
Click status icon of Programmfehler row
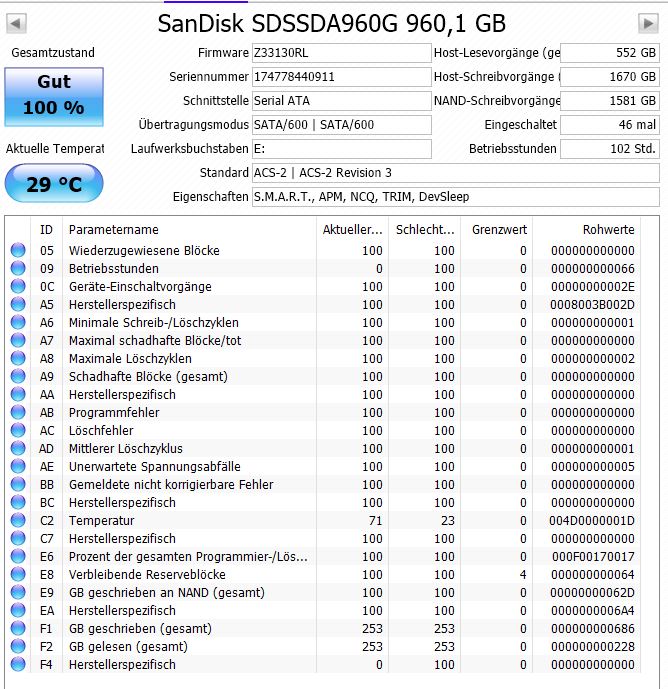click(x=18, y=412)
